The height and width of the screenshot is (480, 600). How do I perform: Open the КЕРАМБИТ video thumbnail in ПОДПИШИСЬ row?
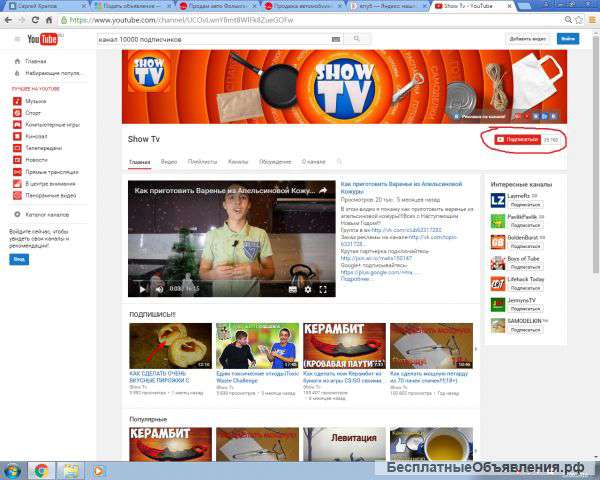pos(344,346)
